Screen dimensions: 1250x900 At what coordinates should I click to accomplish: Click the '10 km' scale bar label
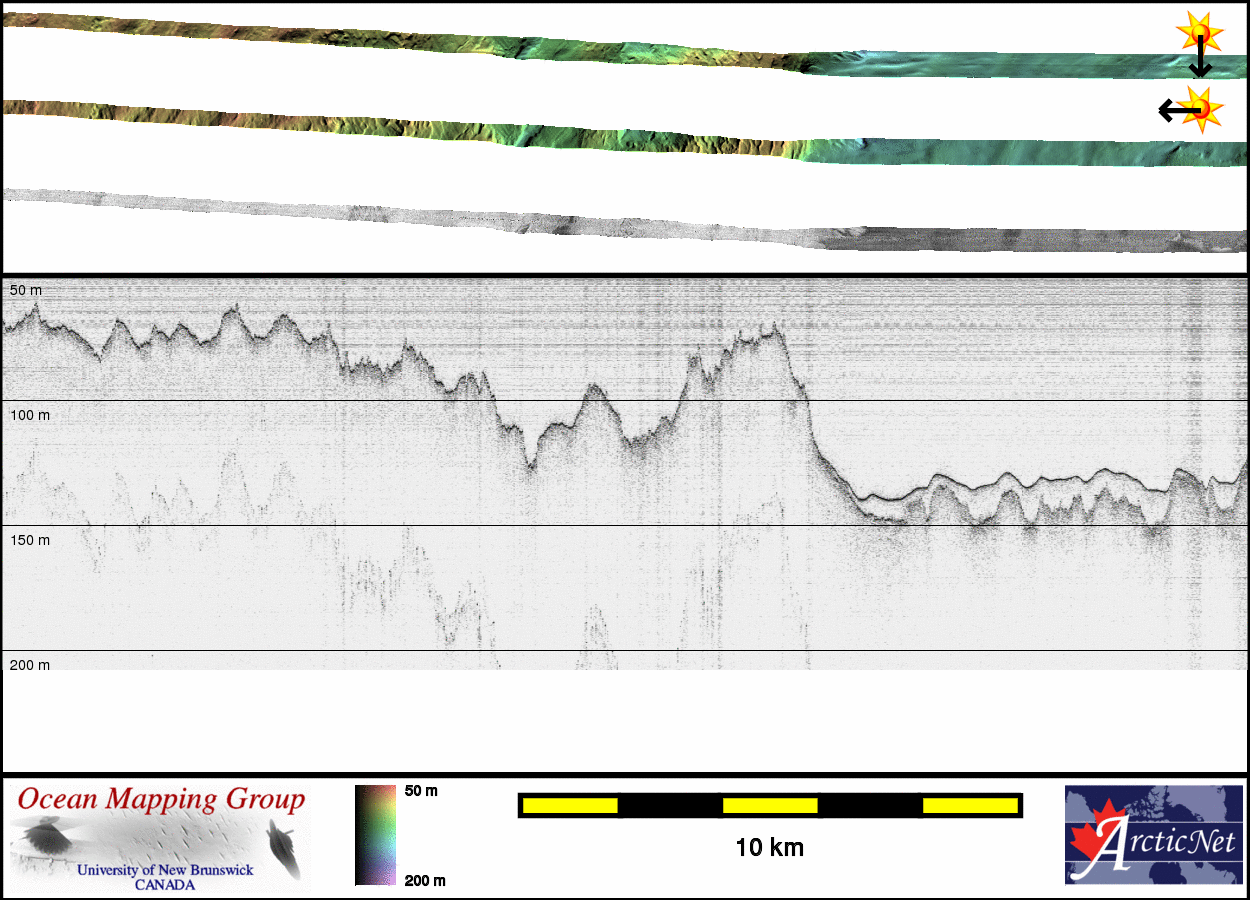(x=769, y=848)
